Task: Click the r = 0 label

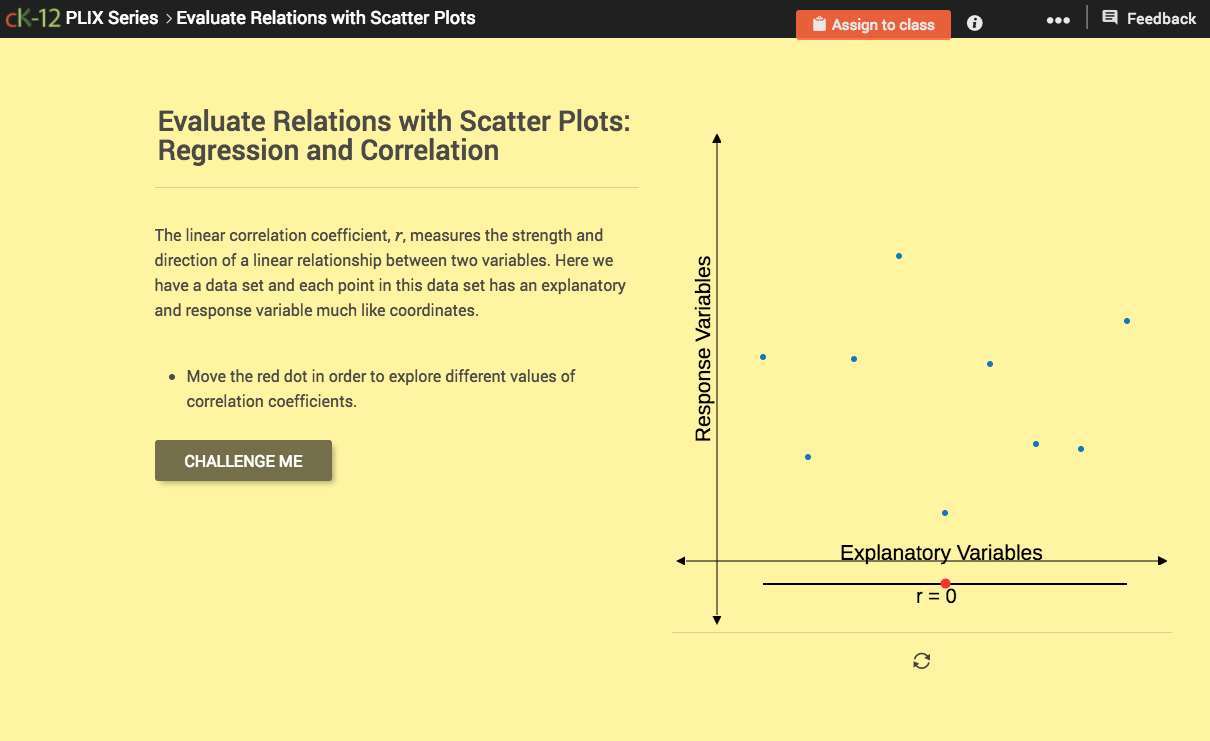Action: [937, 595]
